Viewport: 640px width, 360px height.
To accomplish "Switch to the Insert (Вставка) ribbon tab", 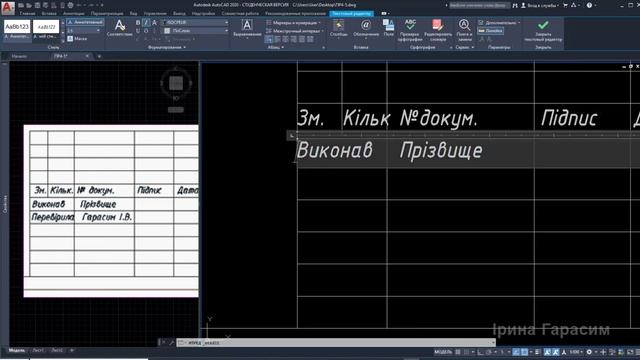I will pyautogui.click(x=49, y=13).
